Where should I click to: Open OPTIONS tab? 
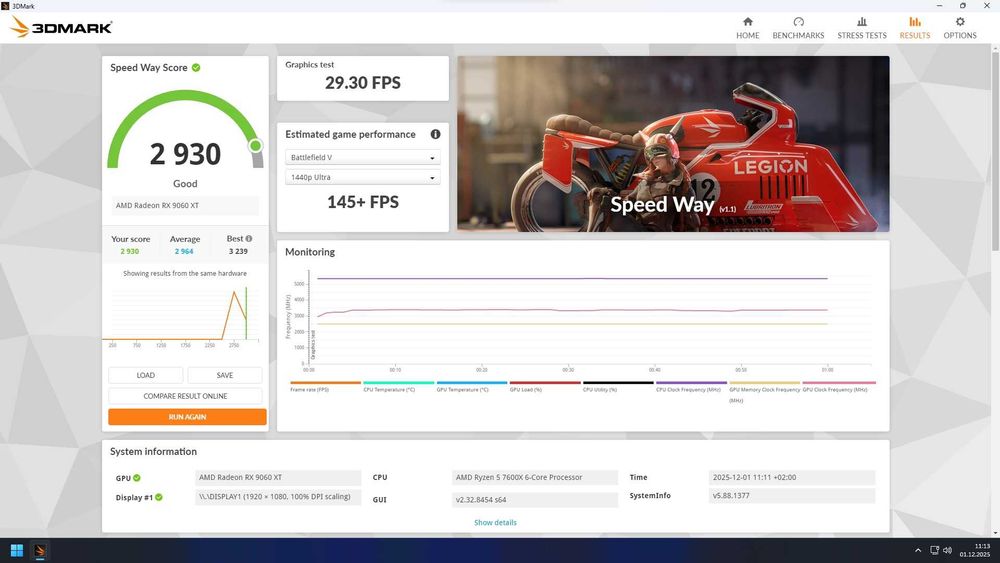960,28
